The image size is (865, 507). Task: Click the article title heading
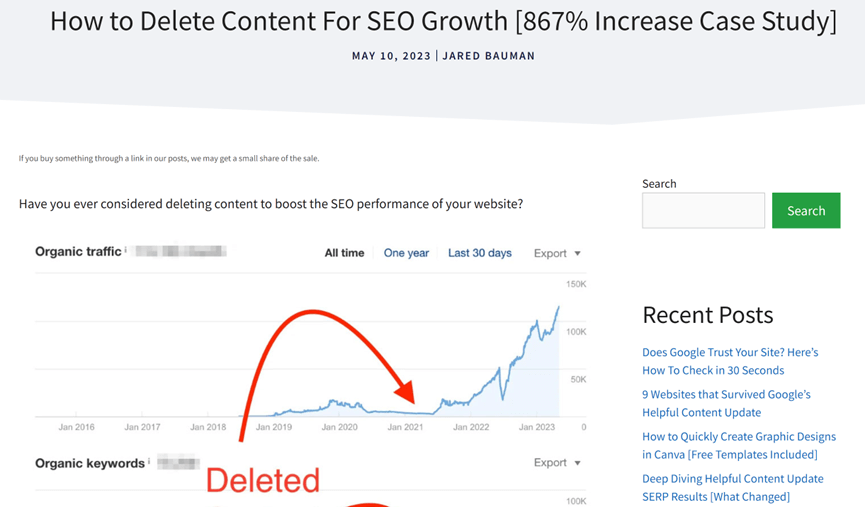[x=444, y=22]
